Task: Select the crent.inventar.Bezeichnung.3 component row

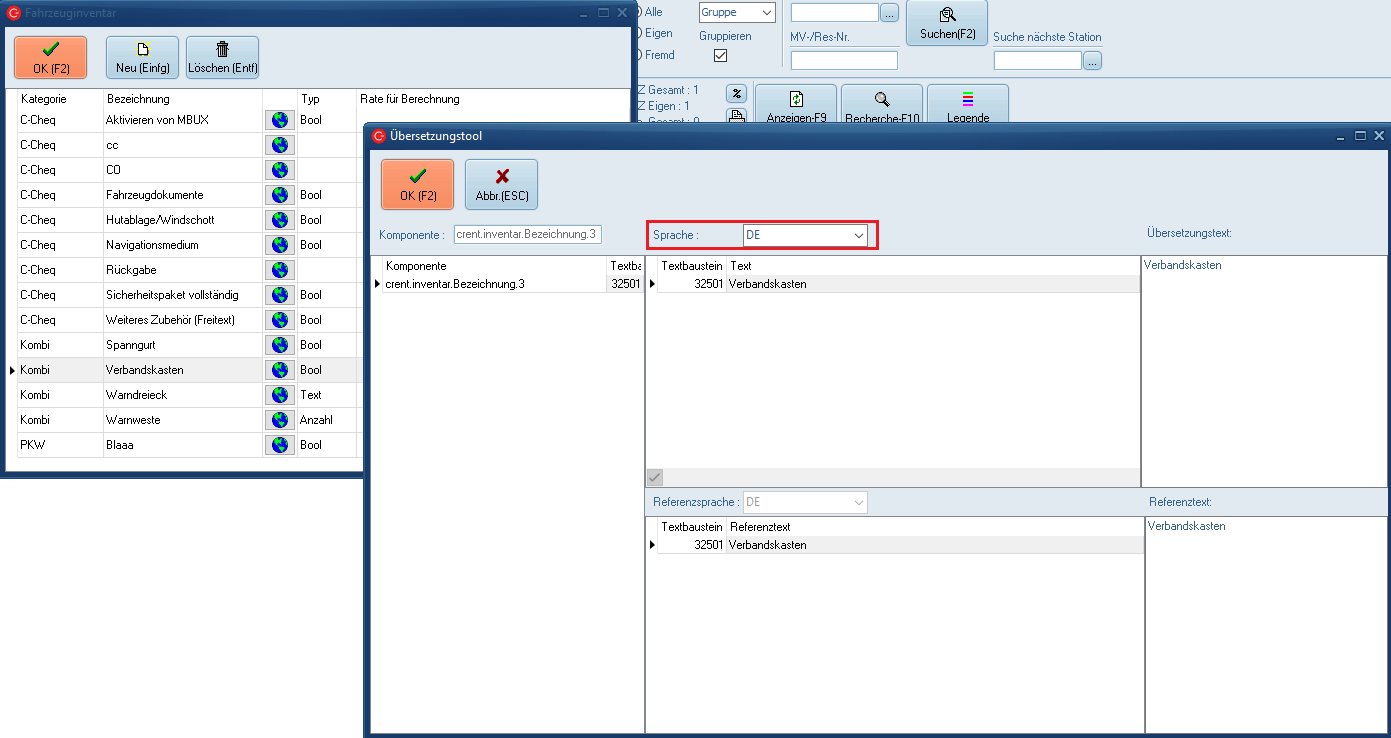Action: click(507, 284)
